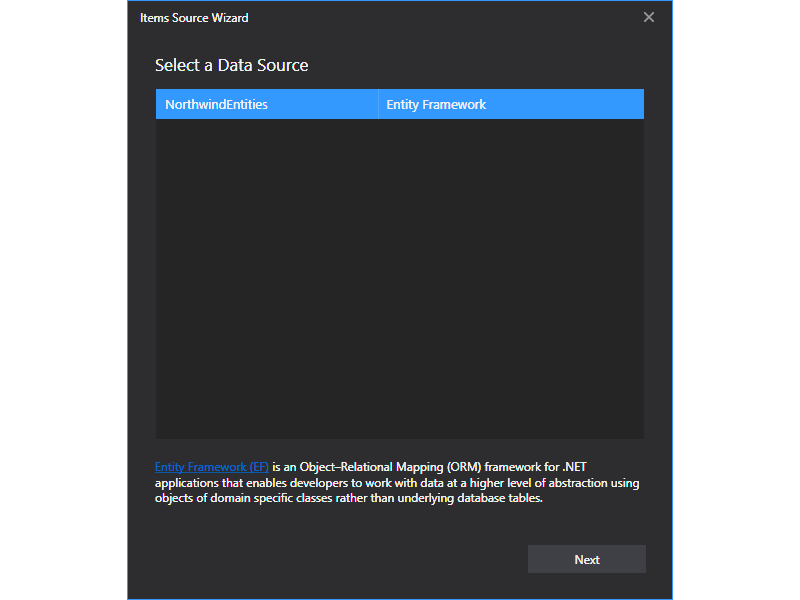800x600 pixels.
Task: Click the Select a Data Source heading
Action: click(231, 66)
